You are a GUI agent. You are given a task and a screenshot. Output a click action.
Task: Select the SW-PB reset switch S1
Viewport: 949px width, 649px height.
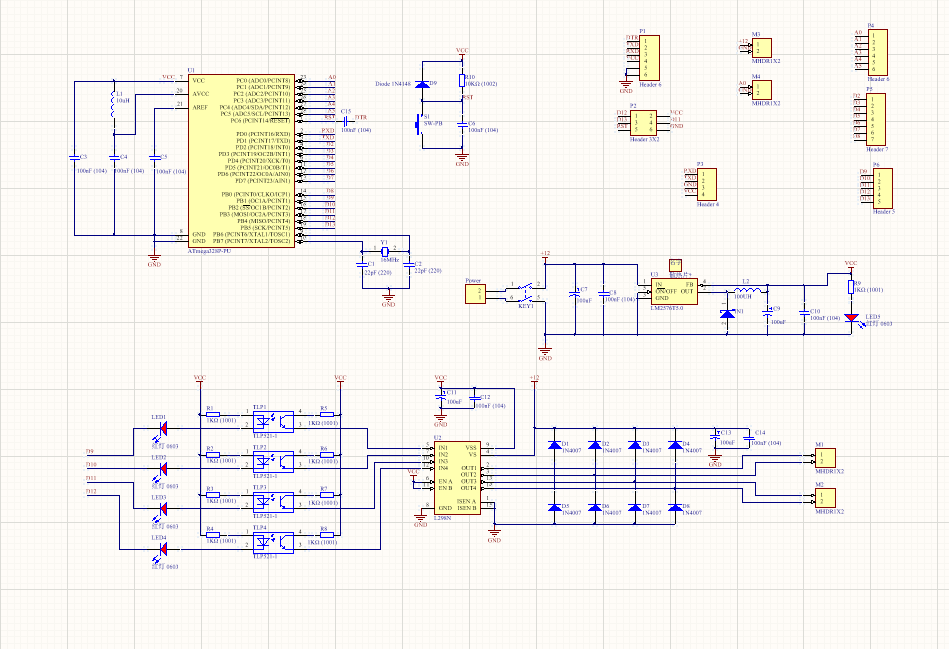[419, 125]
